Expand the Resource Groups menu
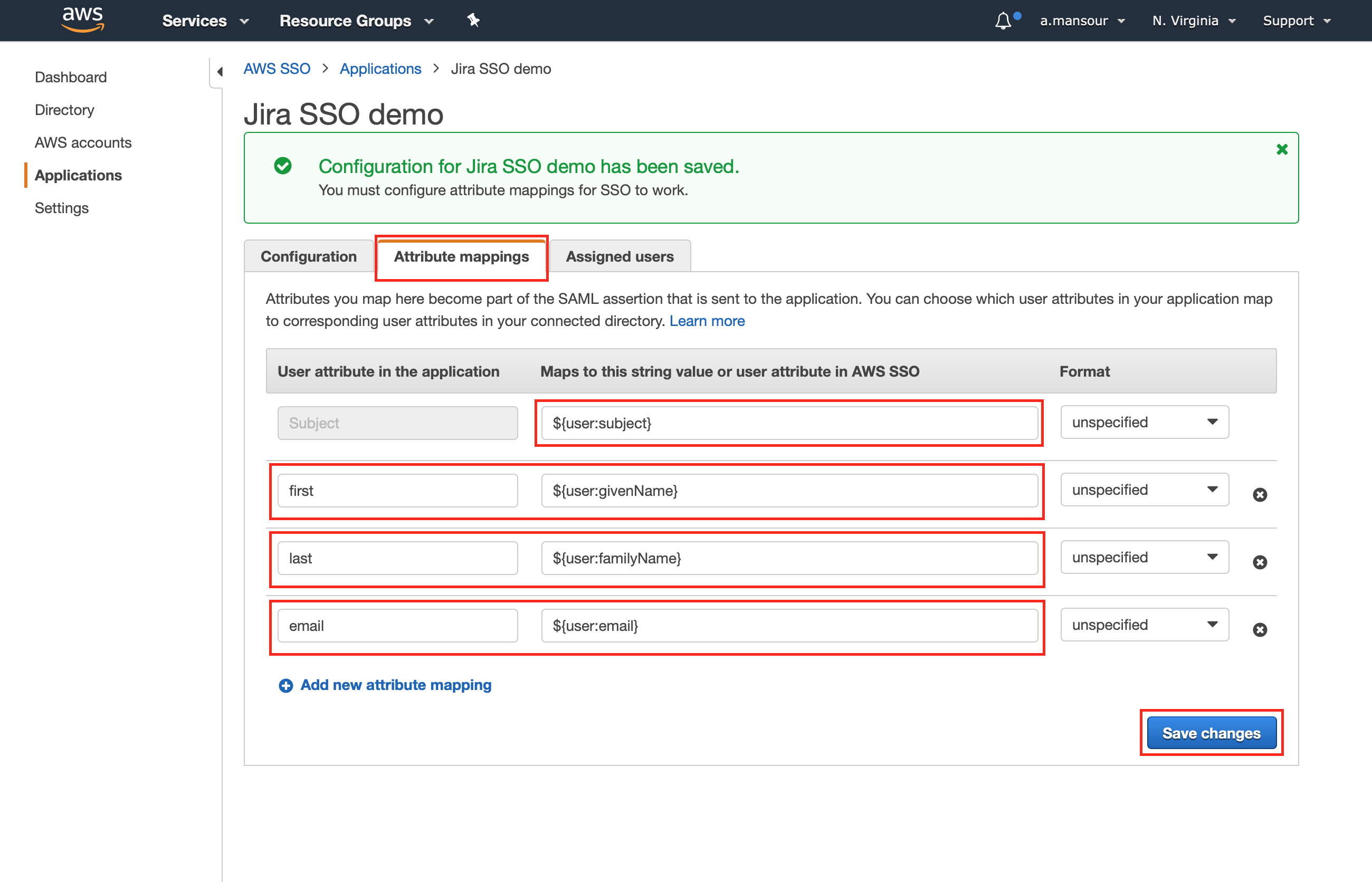Viewport: 1372px width, 882px height. pyautogui.click(x=356, y=21)
